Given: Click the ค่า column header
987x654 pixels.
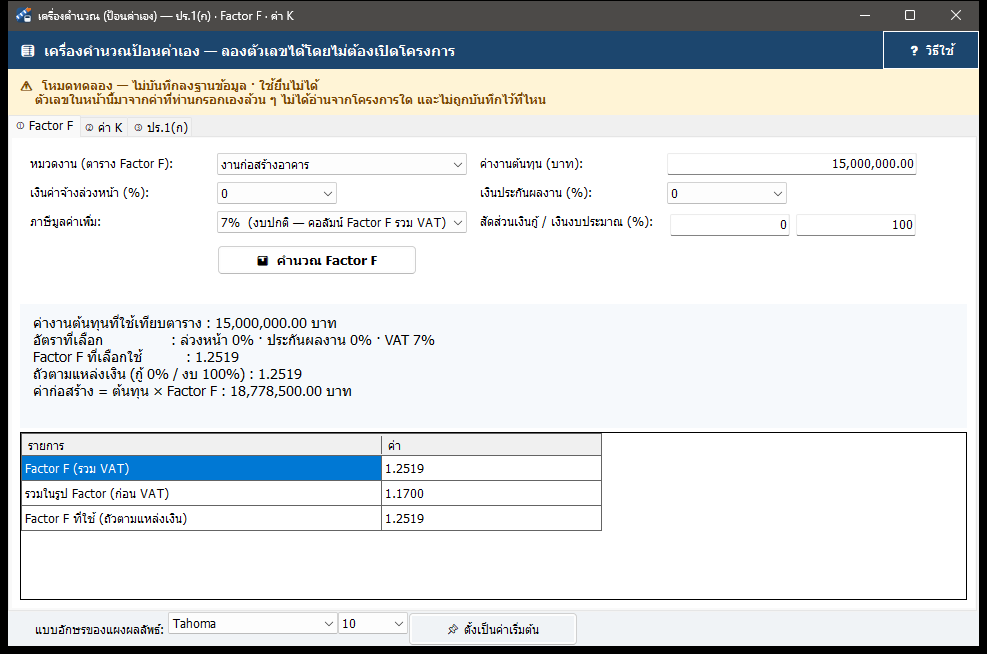Looking at the screenshot, I should pyautogui.click(x=492, y=445).
